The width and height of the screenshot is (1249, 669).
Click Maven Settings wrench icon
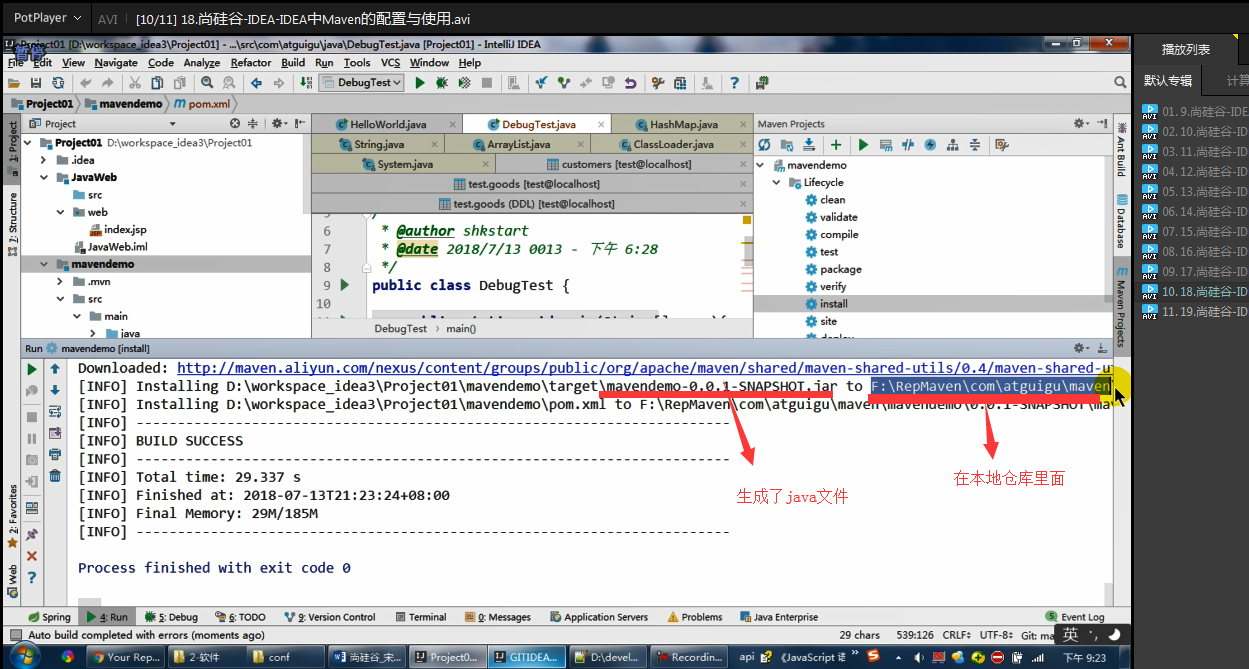click(x=1002, y=145)
